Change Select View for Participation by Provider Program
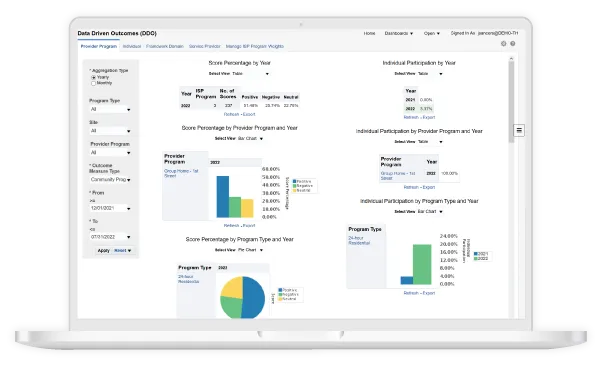Image resolution: width=600 pixels, height=365 pixels. pyautogui.click(x=430, y=142)
